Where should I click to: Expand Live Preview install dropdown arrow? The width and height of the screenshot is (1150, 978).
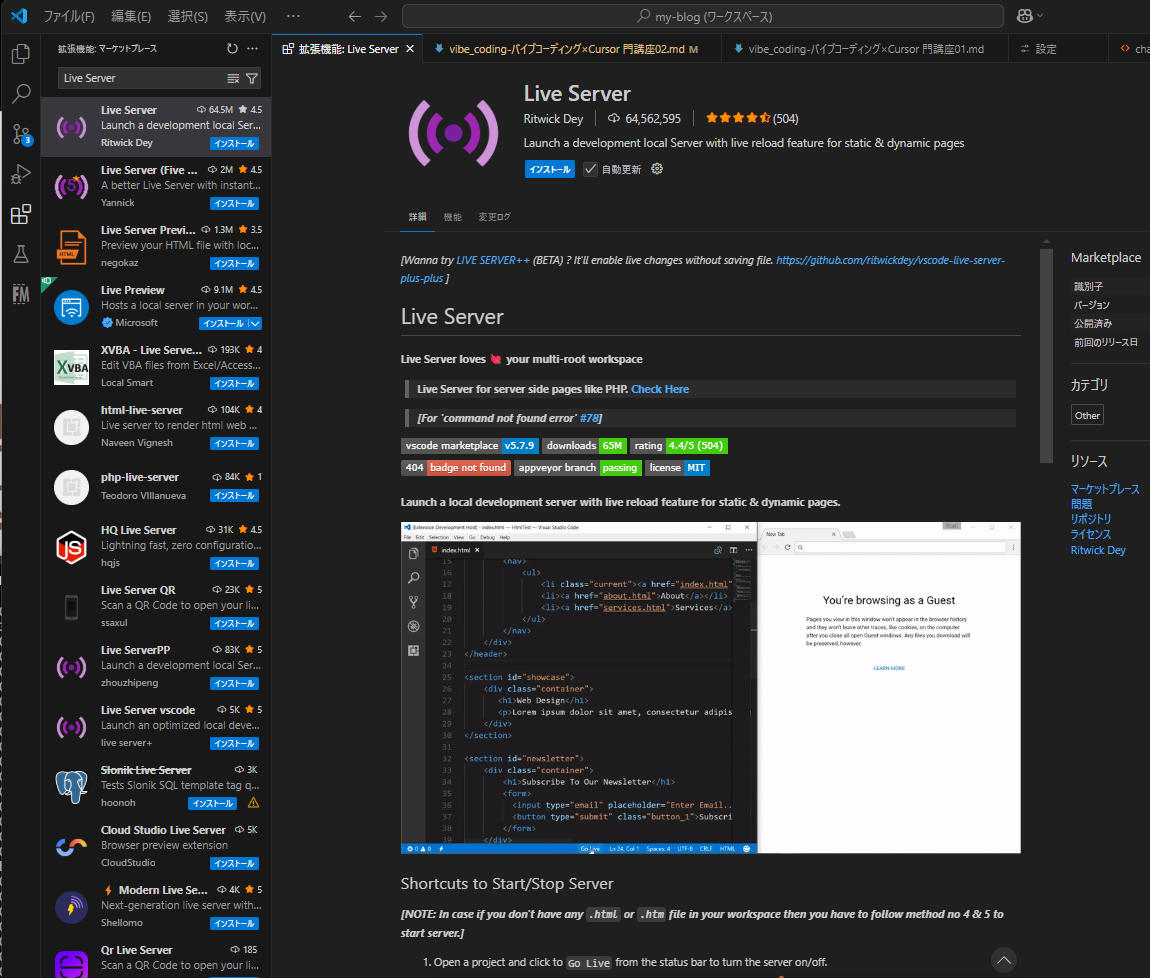[x=255, y=323]
